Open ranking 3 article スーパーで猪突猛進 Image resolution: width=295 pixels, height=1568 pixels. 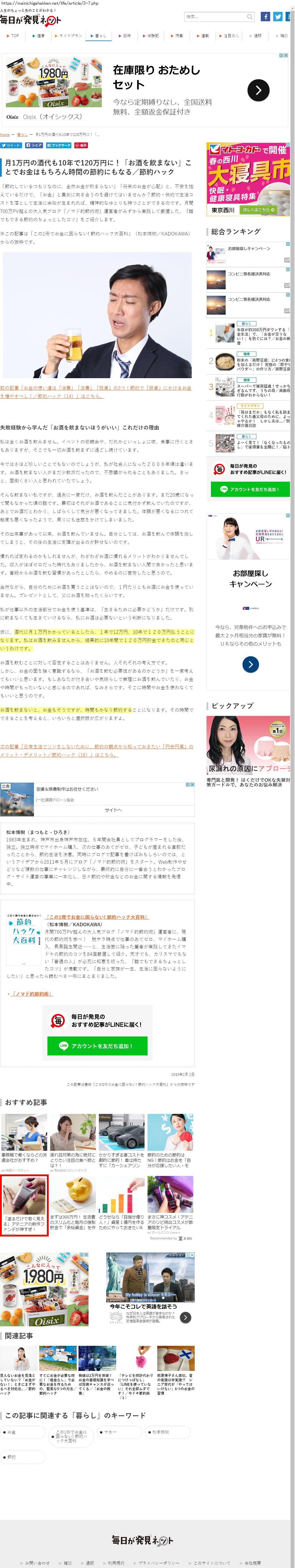click(263, 390)
